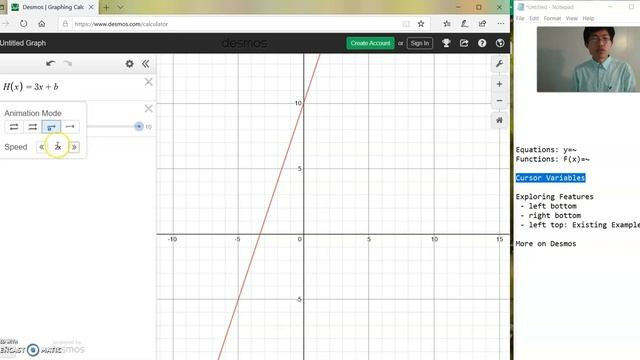Image resolution: width=640 pixels, height=360 pixels.
Task: Reset graph to default viewport with home icon
Action: click(499, 120)
